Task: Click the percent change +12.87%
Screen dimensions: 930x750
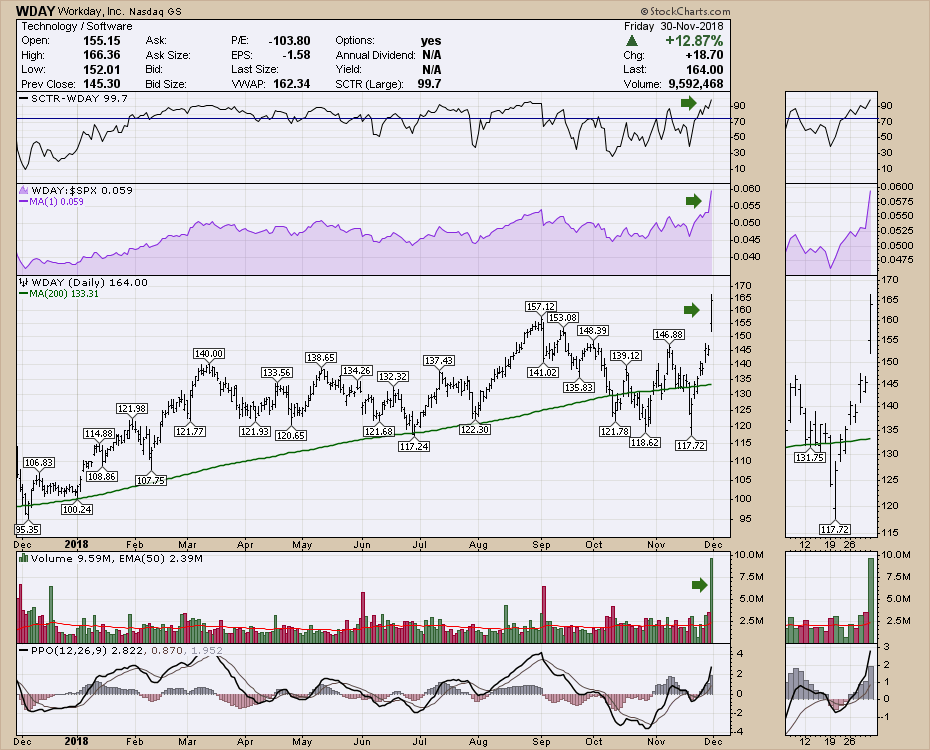Action: pyautogui.click(x=694, y=41)
